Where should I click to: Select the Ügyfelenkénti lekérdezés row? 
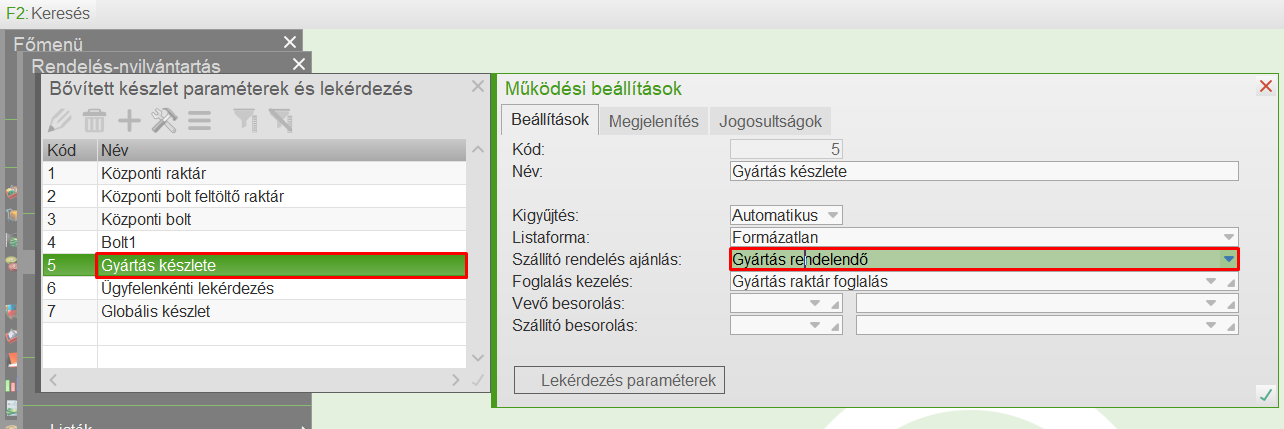[255, 288]
